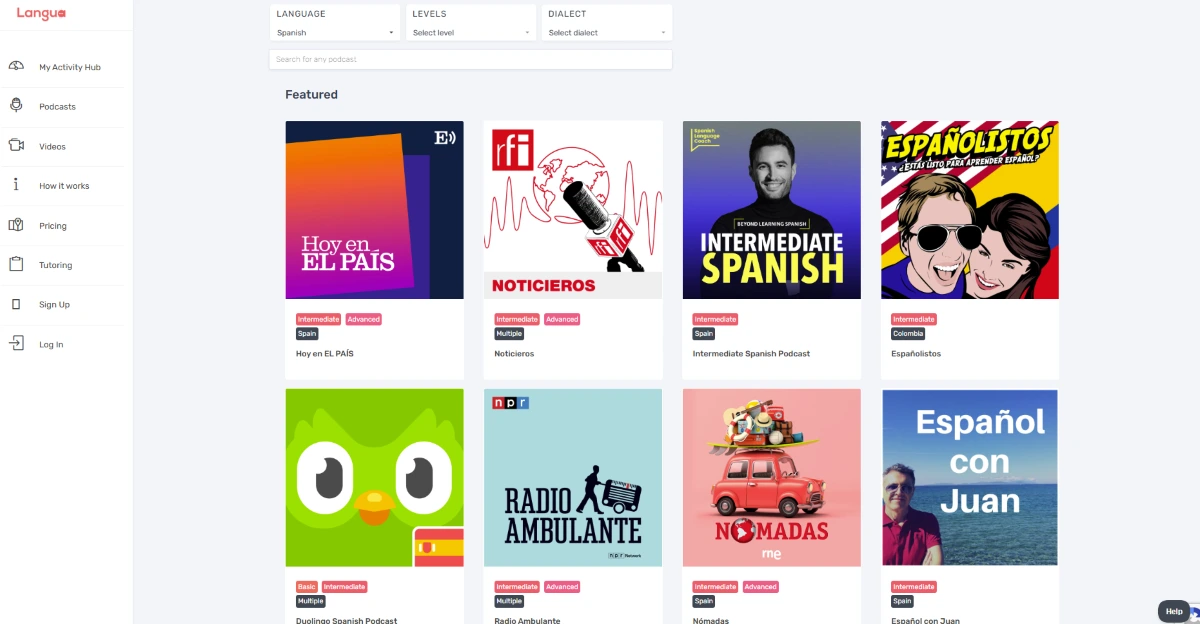Image resolution: width=1200 pixels, height=624 pixels.
Task: Click the Intermediate tag on Hoy en EL PAÍS
Action: (319, 320)
